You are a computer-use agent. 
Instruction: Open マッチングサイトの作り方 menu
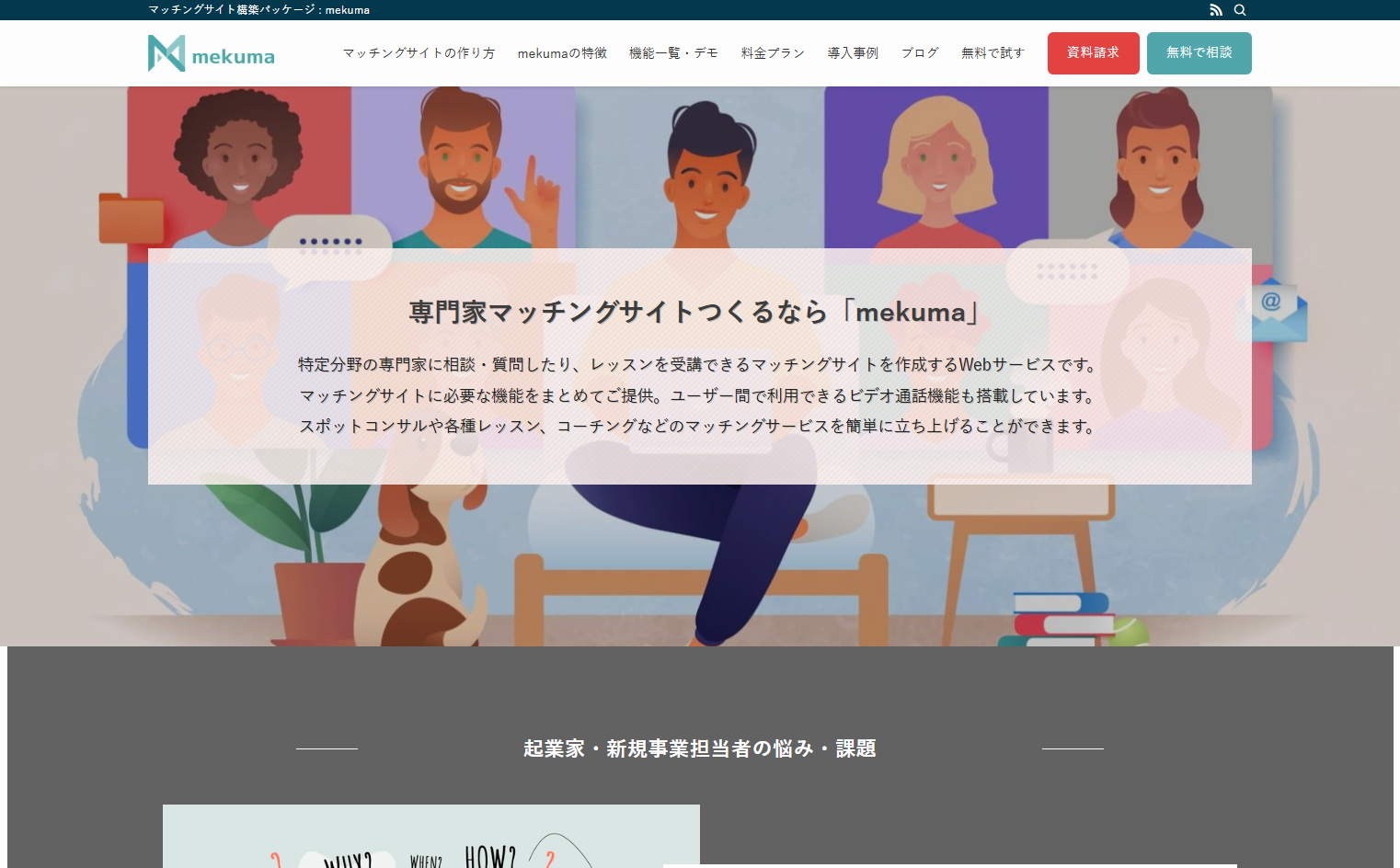coord(419,53)
